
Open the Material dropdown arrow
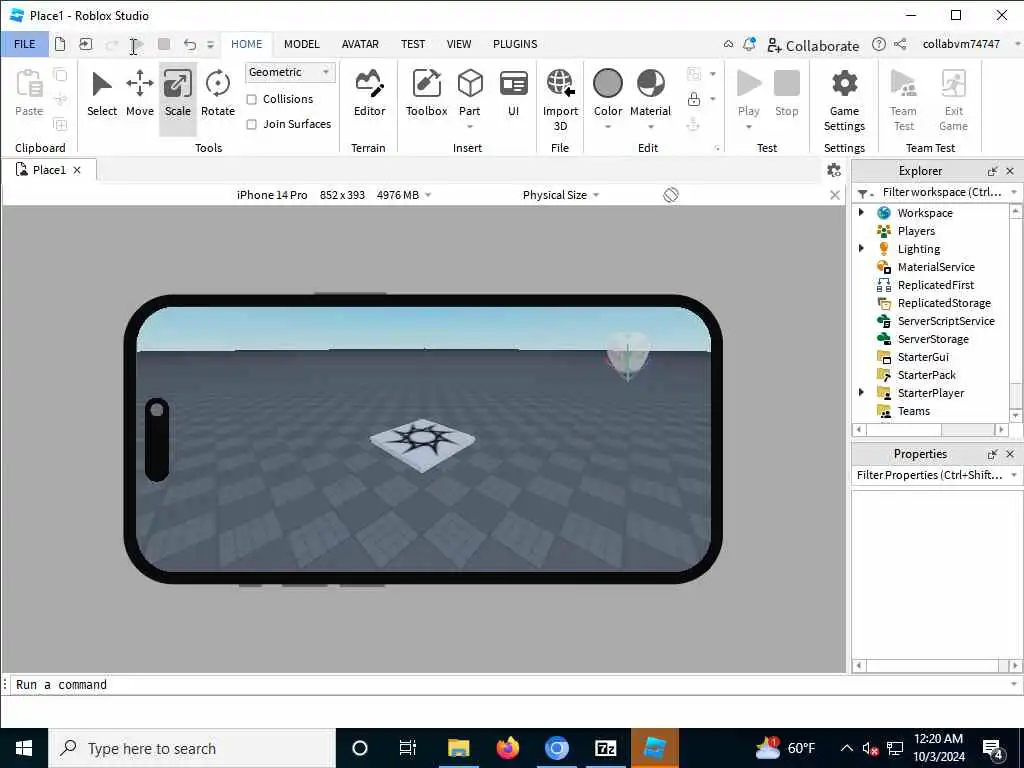(650, 127)
